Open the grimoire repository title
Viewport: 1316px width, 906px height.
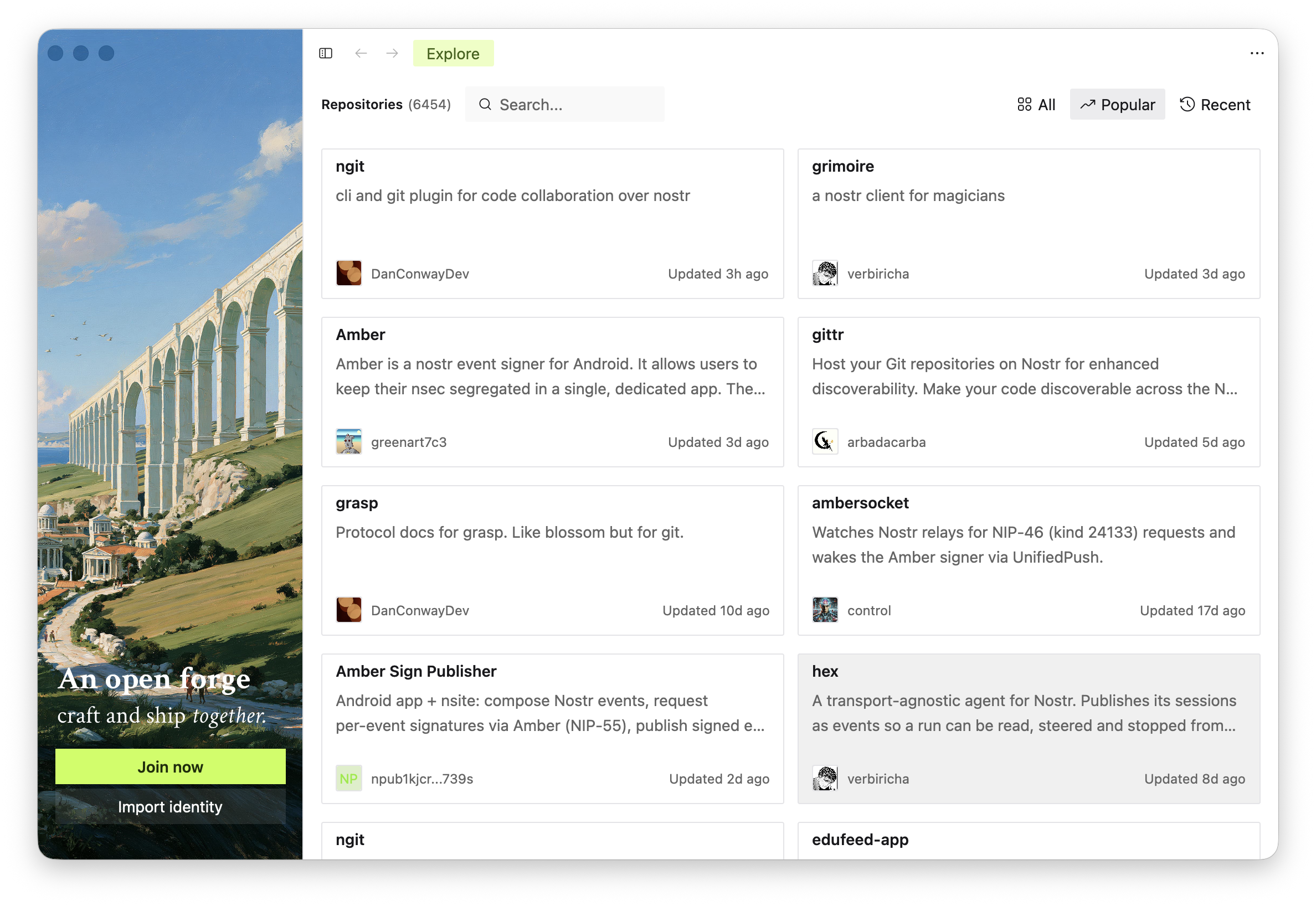(842, 166)
